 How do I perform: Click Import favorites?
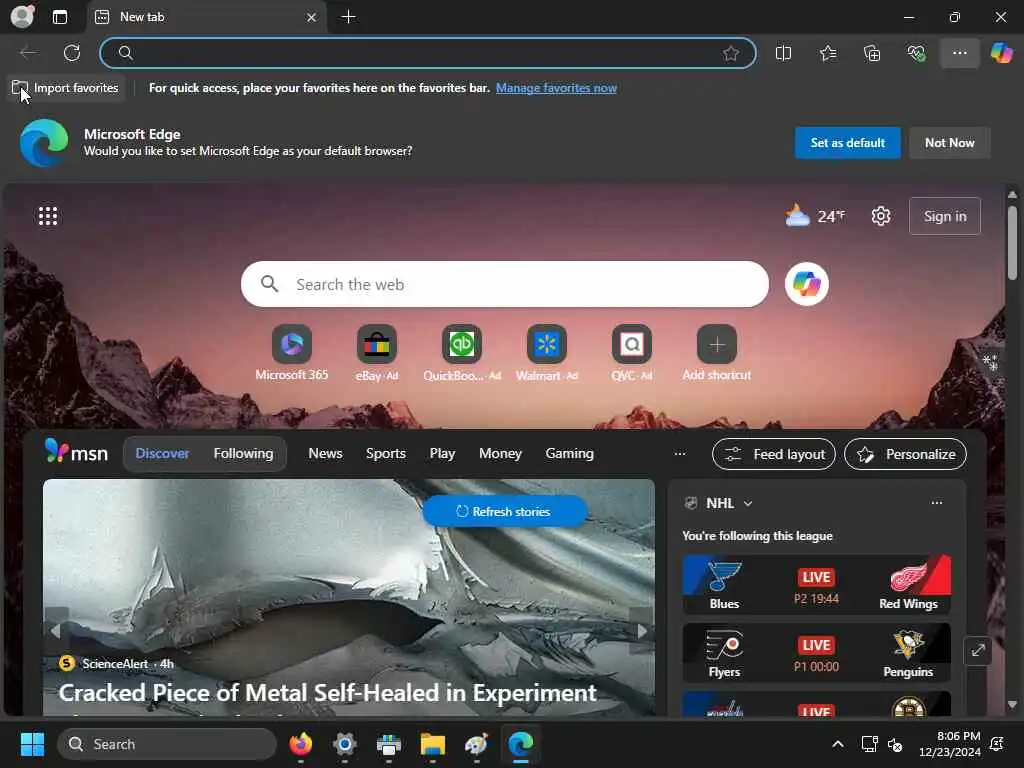click(66, 88)
